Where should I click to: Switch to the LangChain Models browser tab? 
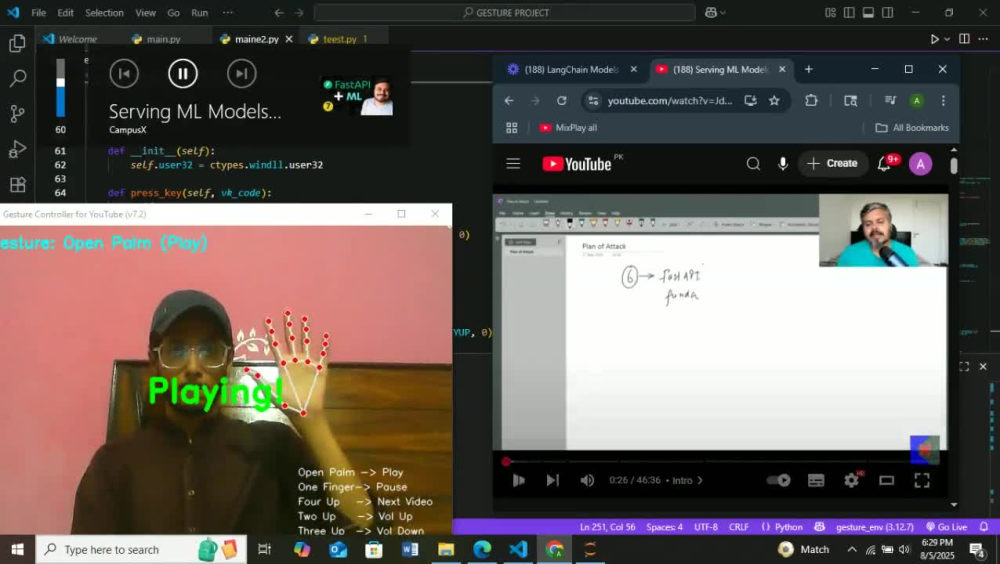[x=571, y=70]
